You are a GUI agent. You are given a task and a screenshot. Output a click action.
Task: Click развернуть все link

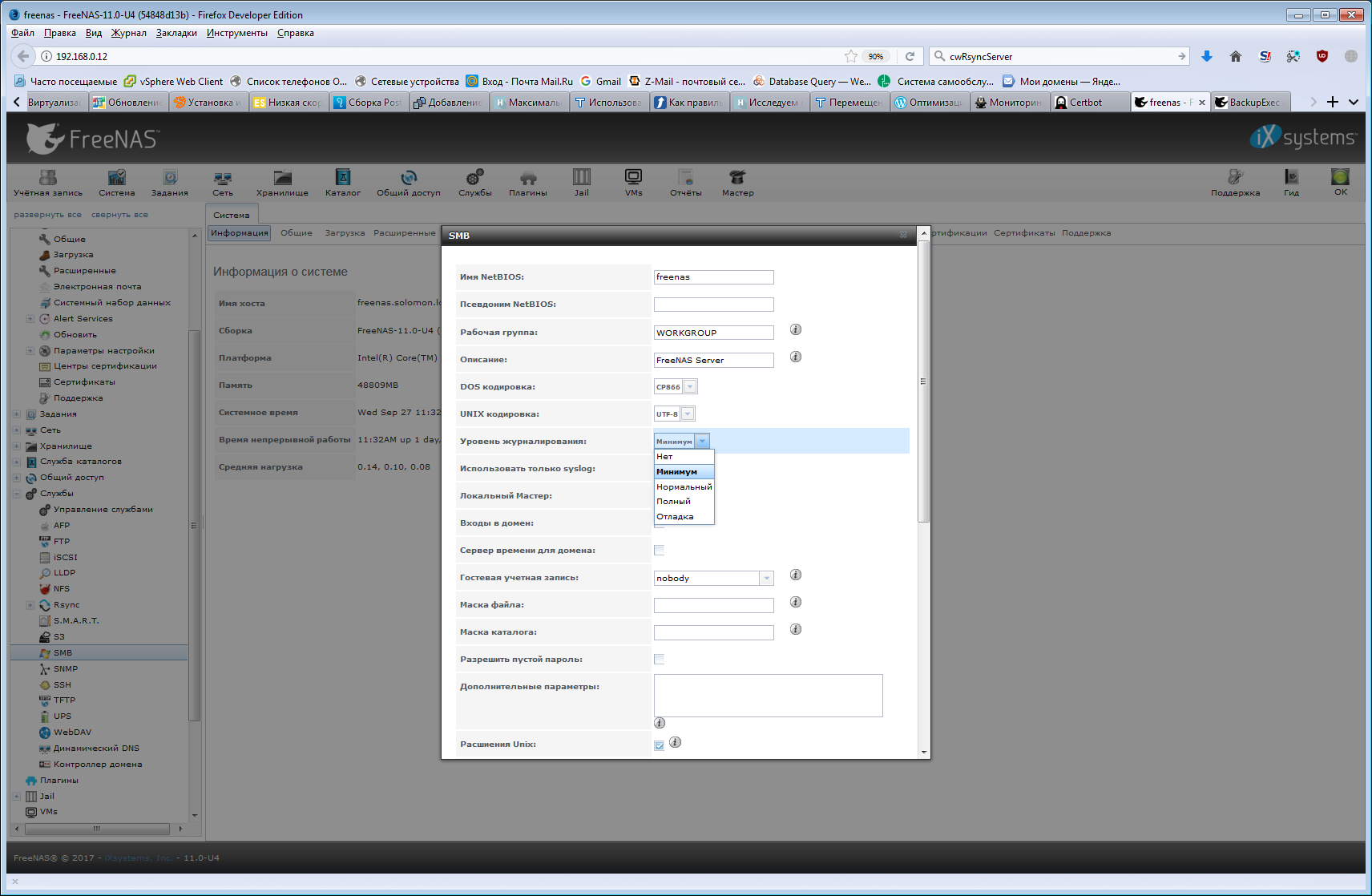[47, 215]
